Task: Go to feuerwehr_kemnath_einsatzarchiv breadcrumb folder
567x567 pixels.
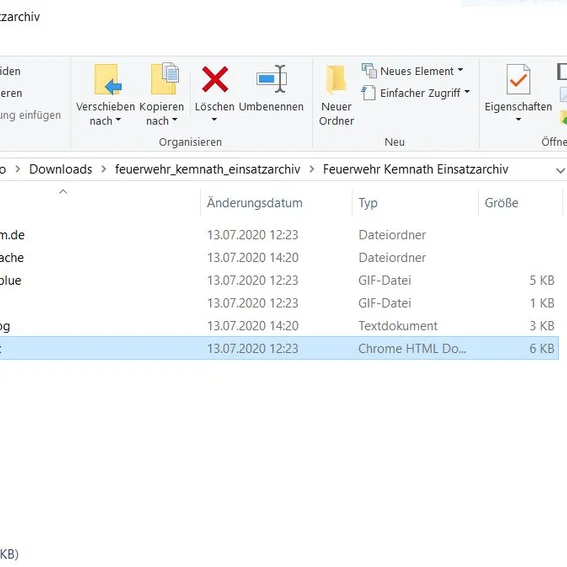Action: pos(208,169)
